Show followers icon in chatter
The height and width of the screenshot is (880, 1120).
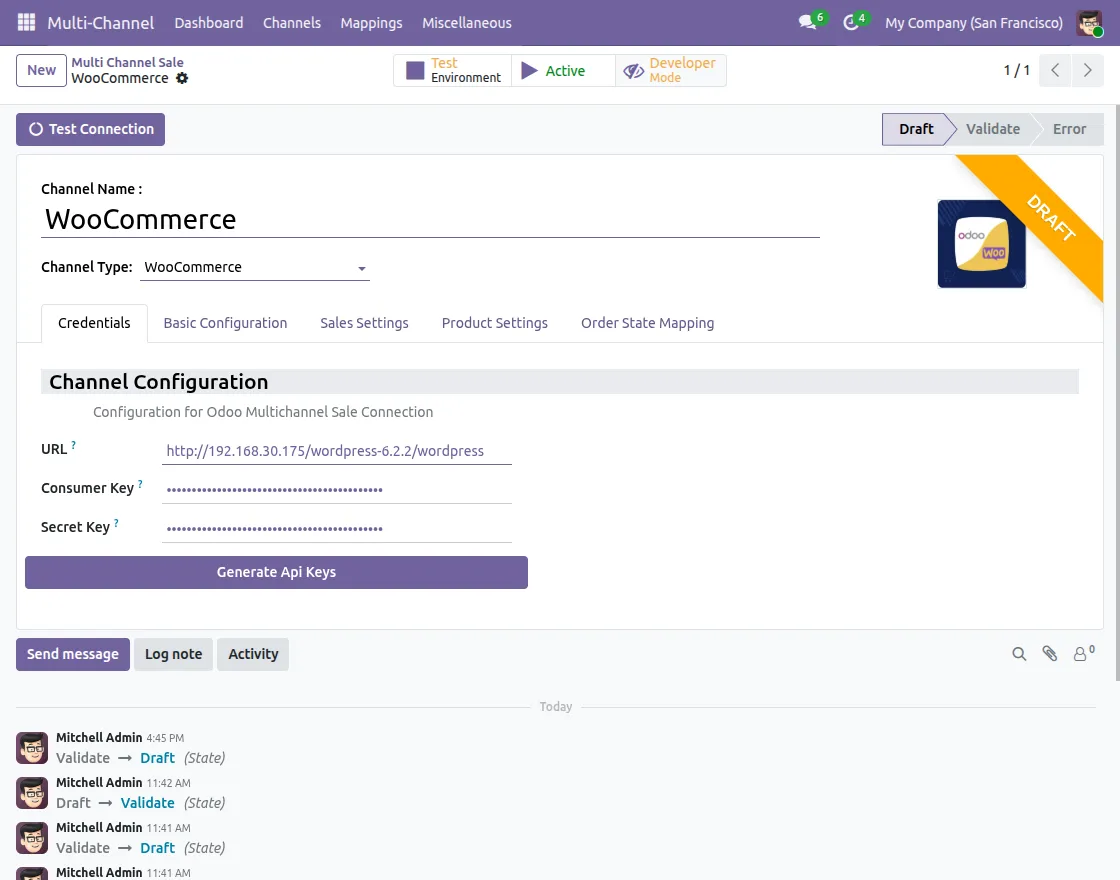(1084, 653)
